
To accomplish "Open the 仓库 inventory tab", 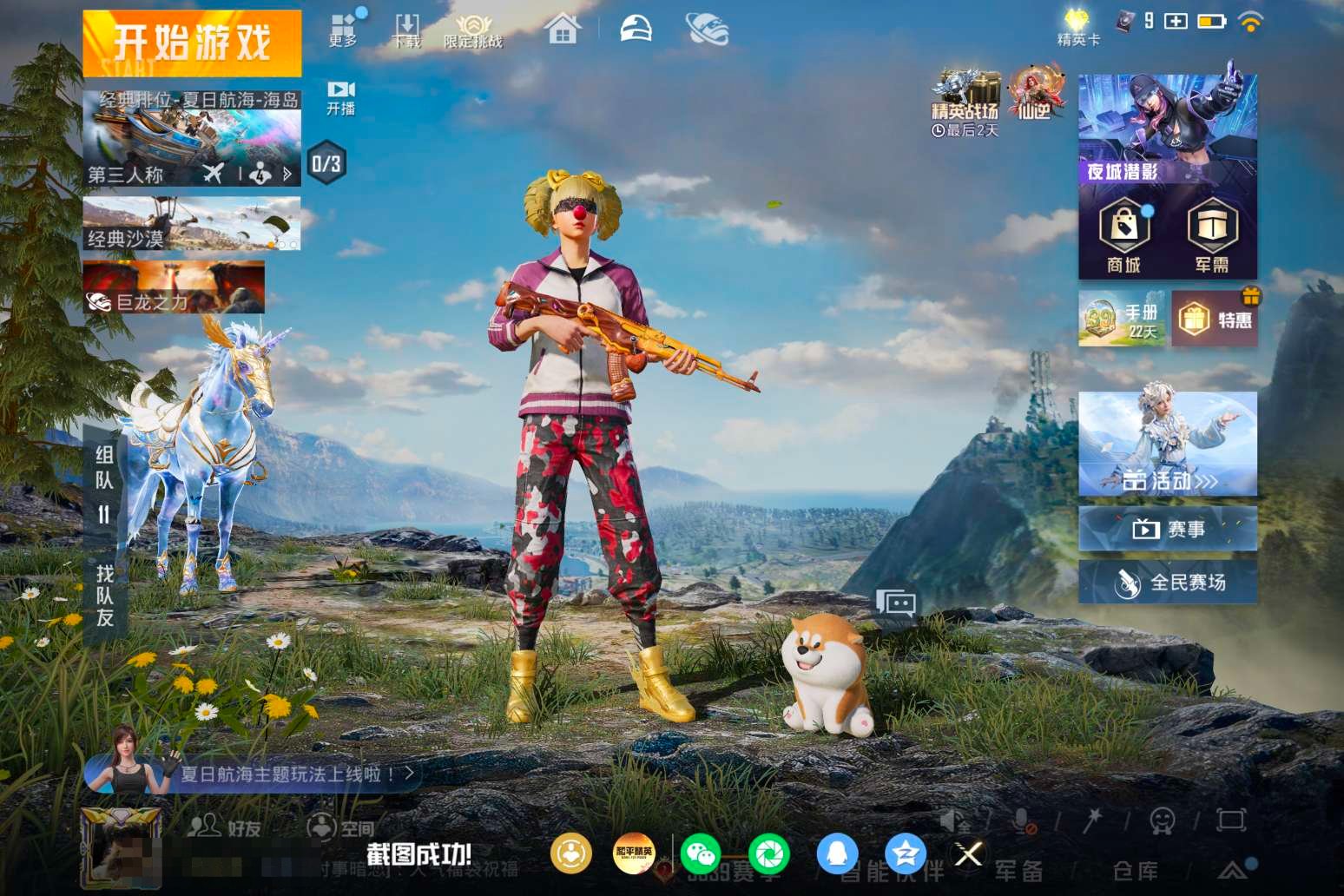I will click(x=1136, y=870).
